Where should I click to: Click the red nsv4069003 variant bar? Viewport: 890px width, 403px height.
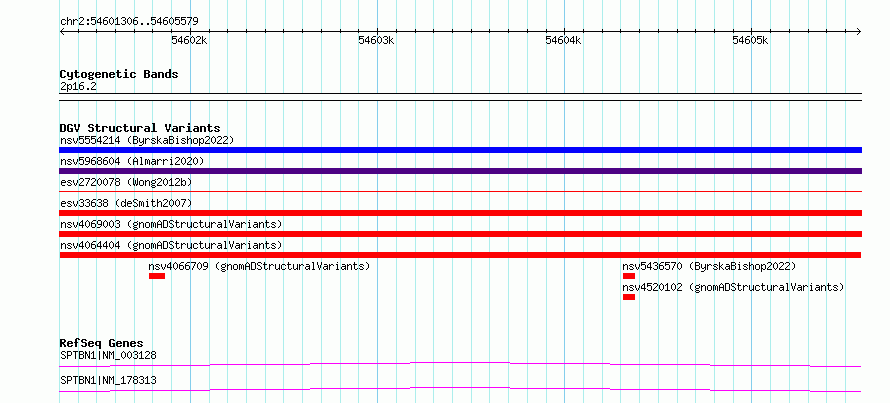460,234
